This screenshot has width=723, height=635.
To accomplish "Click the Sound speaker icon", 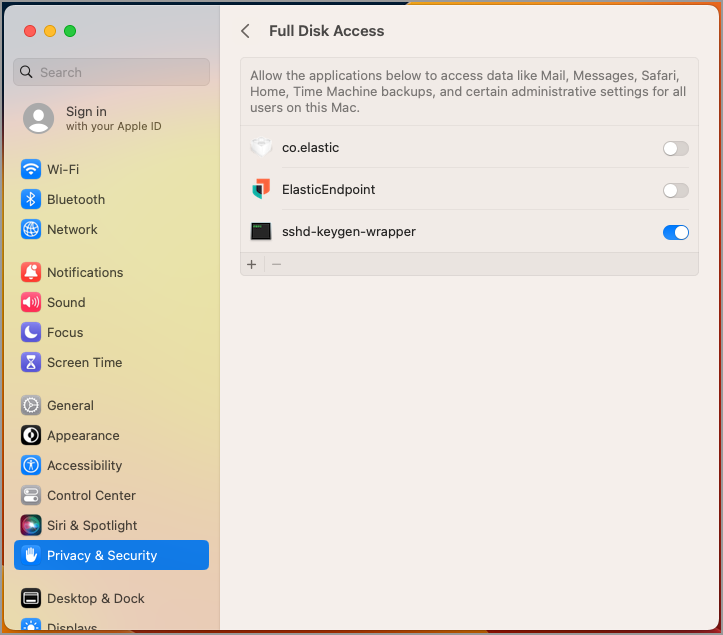I will coord(31,302).
